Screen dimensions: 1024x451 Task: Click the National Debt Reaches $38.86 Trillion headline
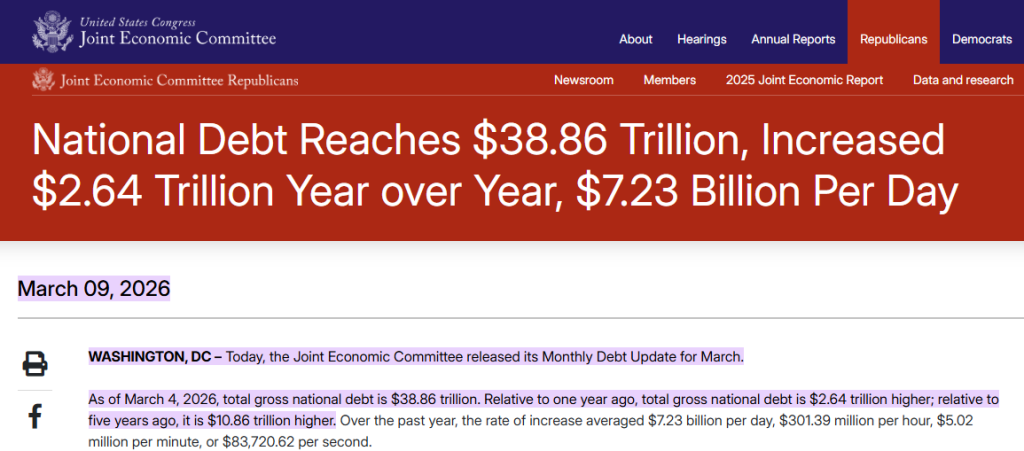click(494, 166)
